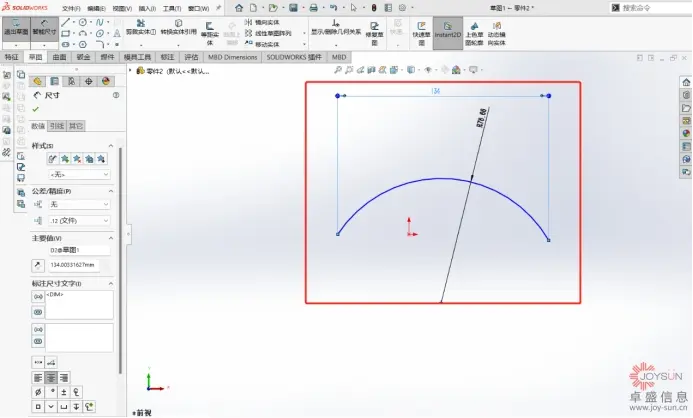Click the Rebuild traffic light icon

click(x=374, y=8)
